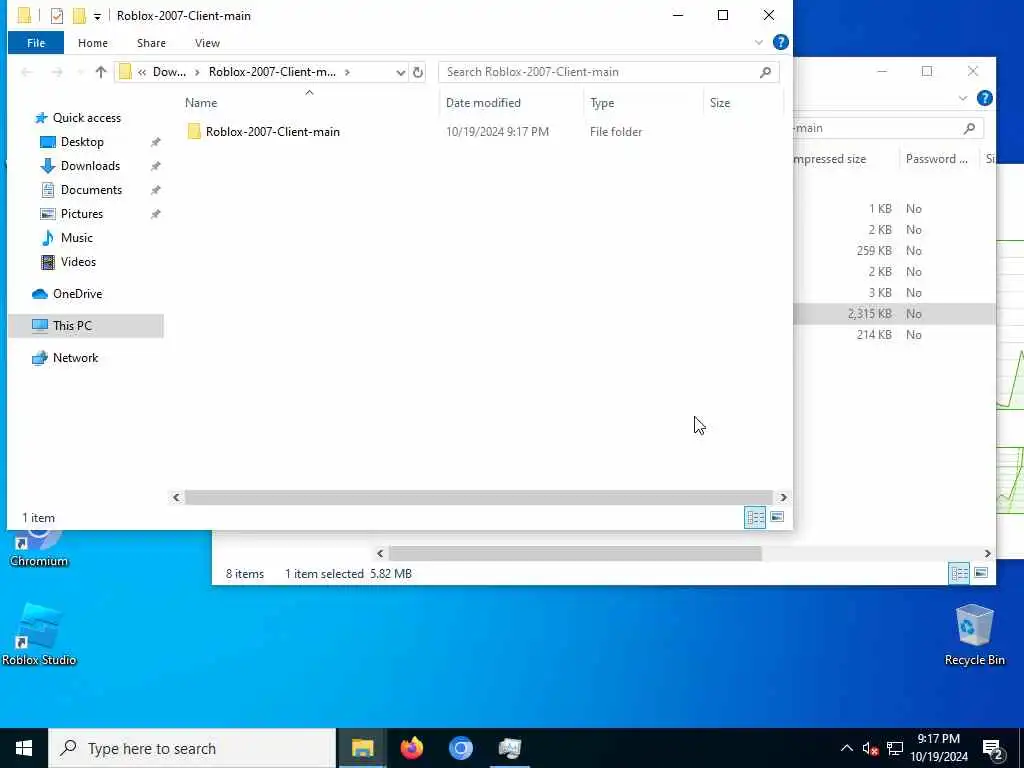Click the scroll right arrow in front window

coord(783,498)
